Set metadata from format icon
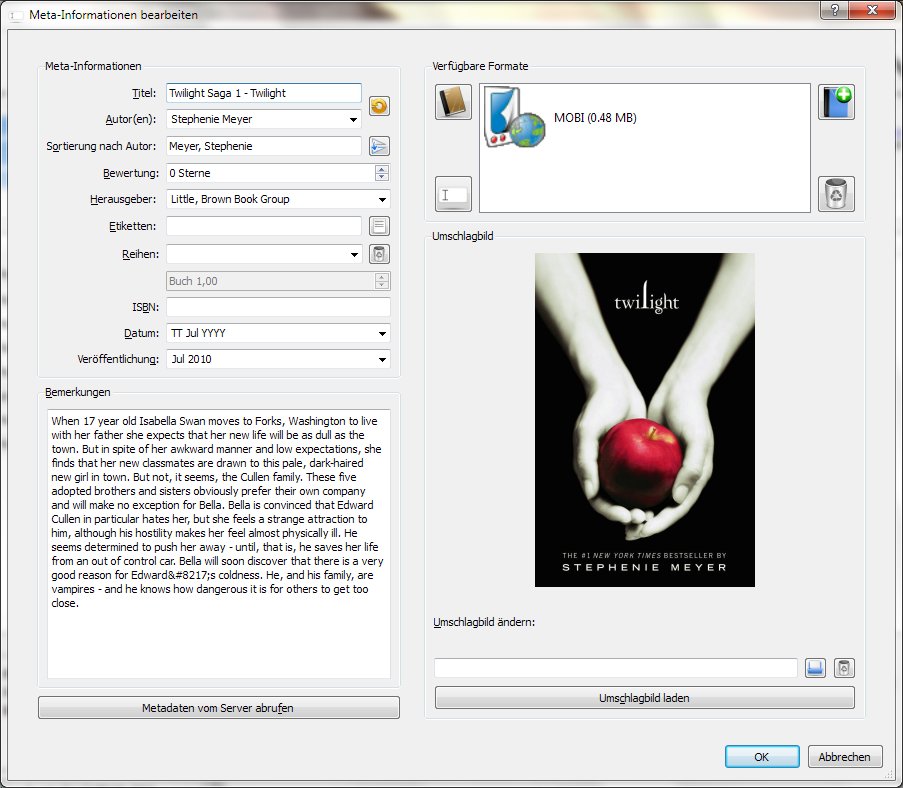 453,194
